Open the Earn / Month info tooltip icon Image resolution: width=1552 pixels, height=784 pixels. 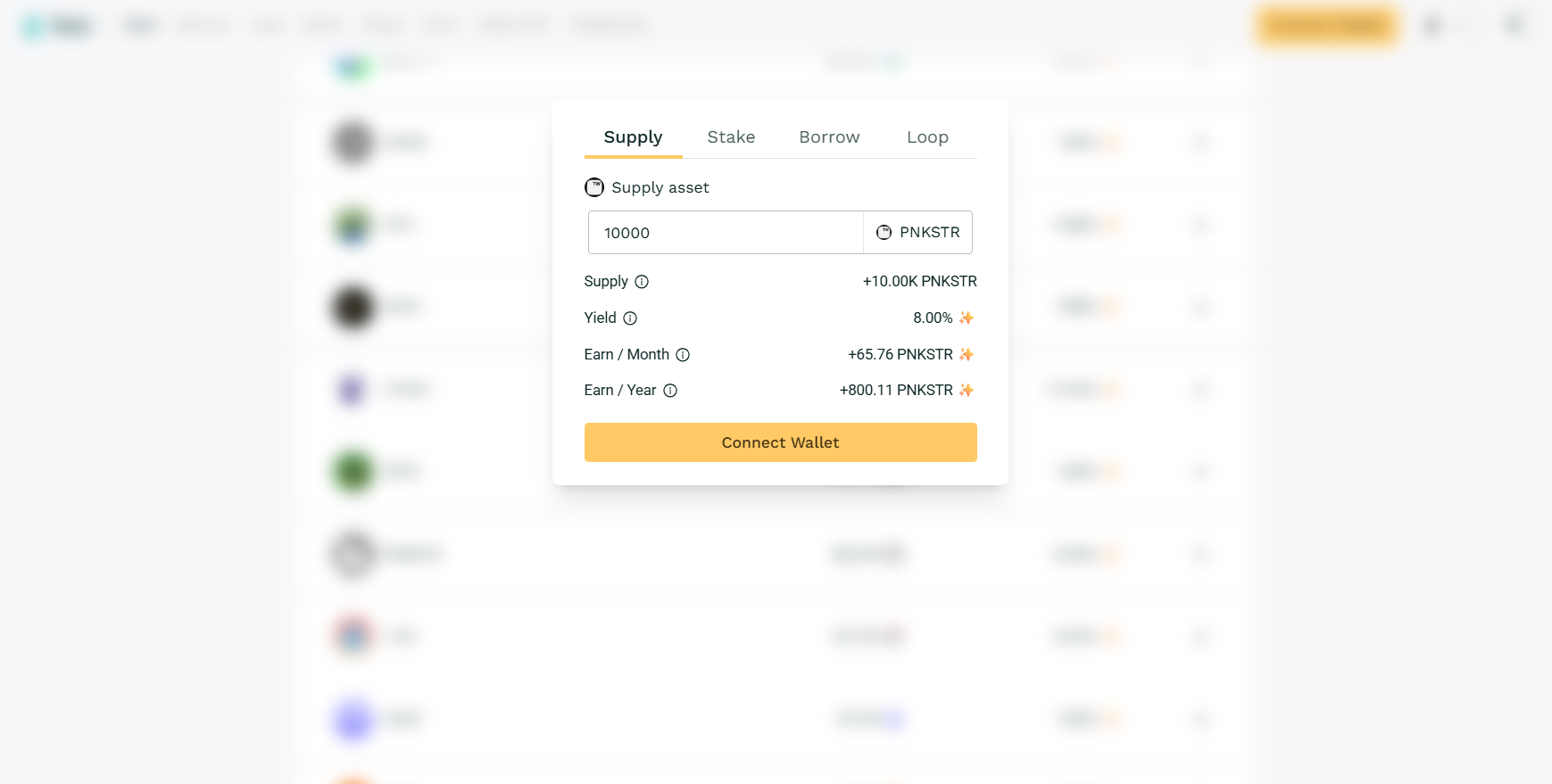pos(683,355)
